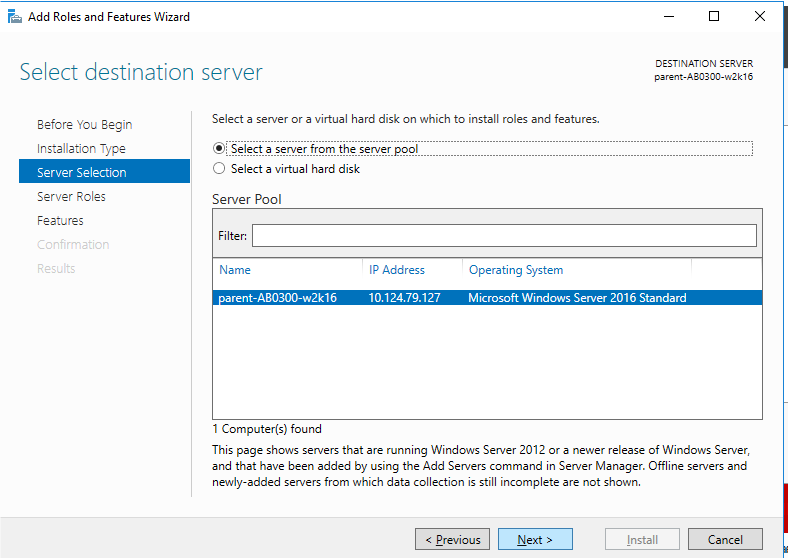Screen dimensions: 788x558
Task: Go to Before You Begin step
Action: (84, 125)
